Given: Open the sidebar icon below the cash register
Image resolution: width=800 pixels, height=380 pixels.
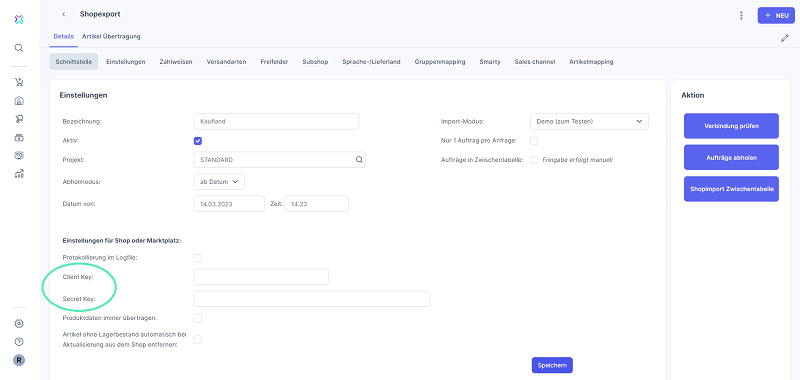Looking at the screenshot, I should pyautogui.click(x=19, y=156).
